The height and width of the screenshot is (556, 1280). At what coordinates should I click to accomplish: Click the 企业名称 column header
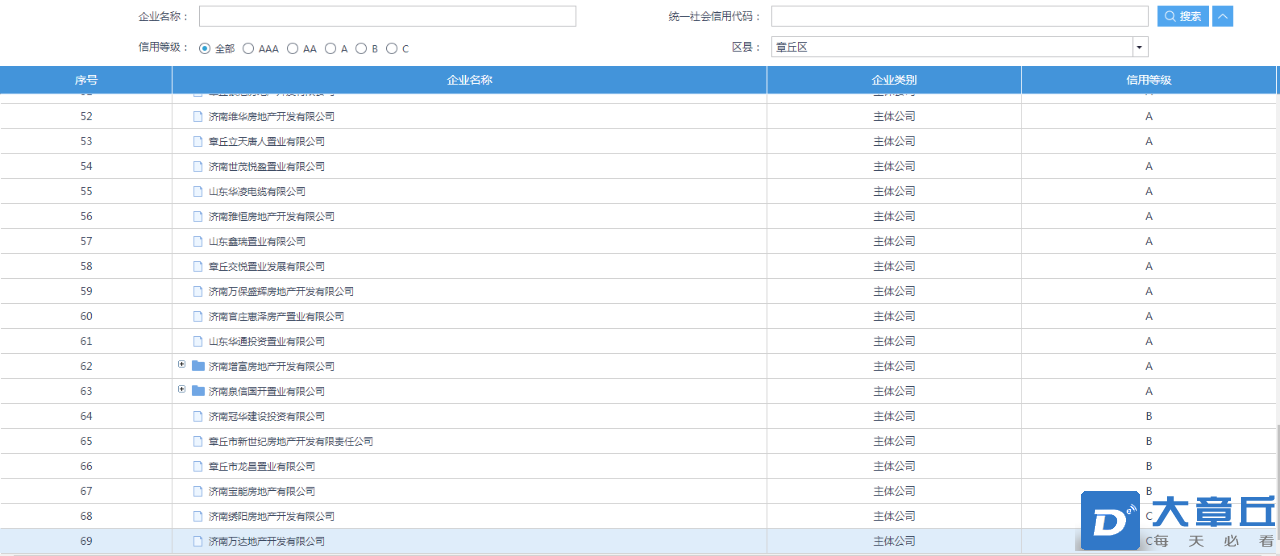pyautogui.click(x=470, y=80)
